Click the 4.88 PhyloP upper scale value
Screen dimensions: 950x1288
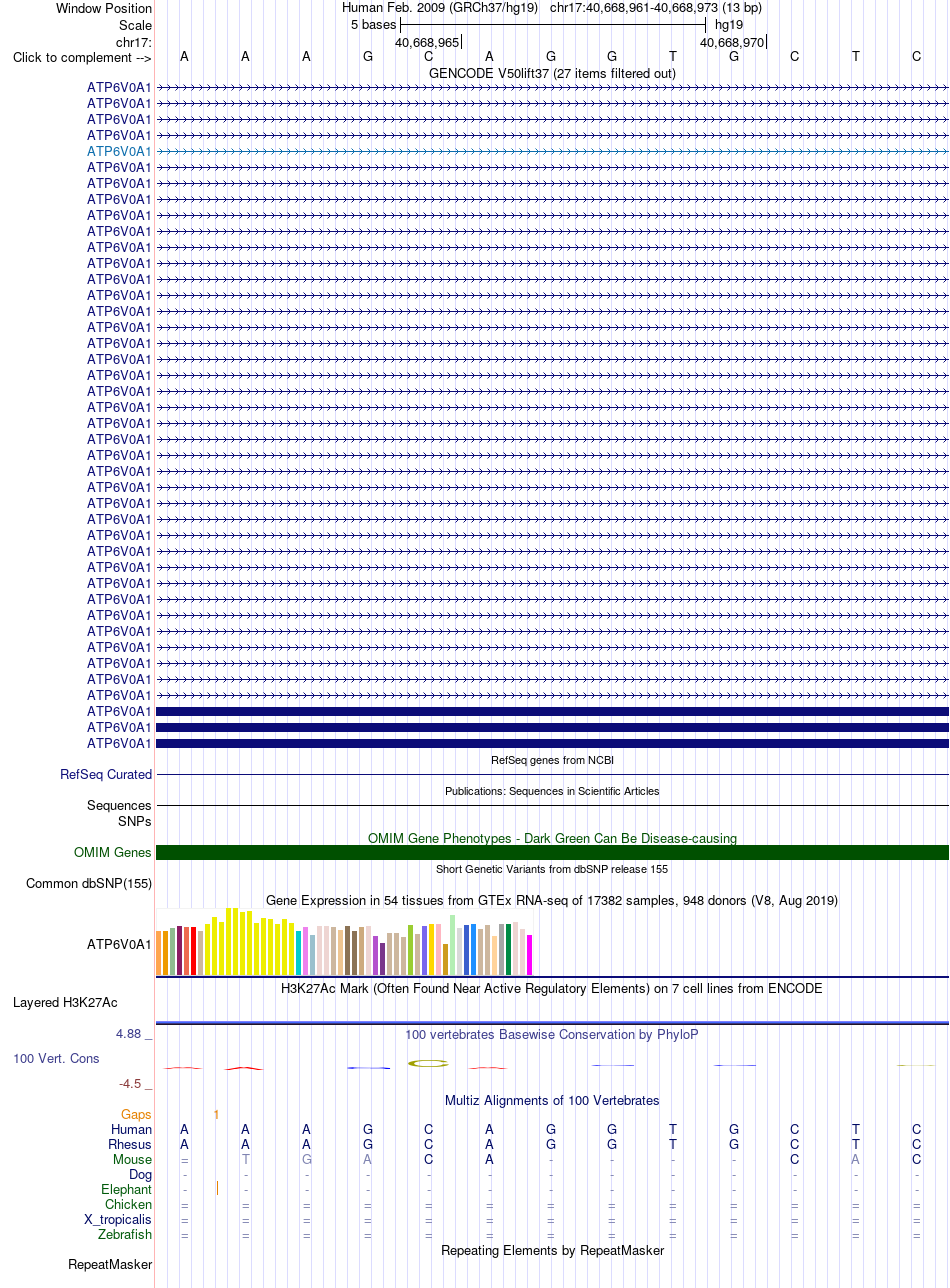[x=132, y=1034]
